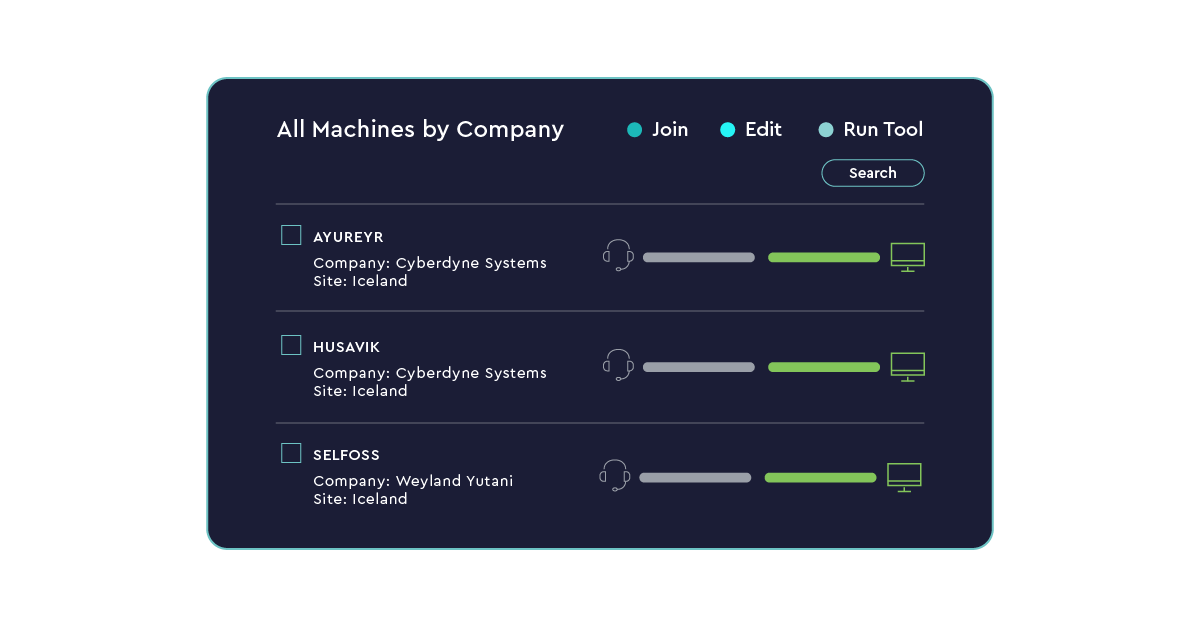Click the teal dot beside Join
Image resolution: width=1200 pixels, height=627 pixels.
pyautogui.click(x=634, y=130)
